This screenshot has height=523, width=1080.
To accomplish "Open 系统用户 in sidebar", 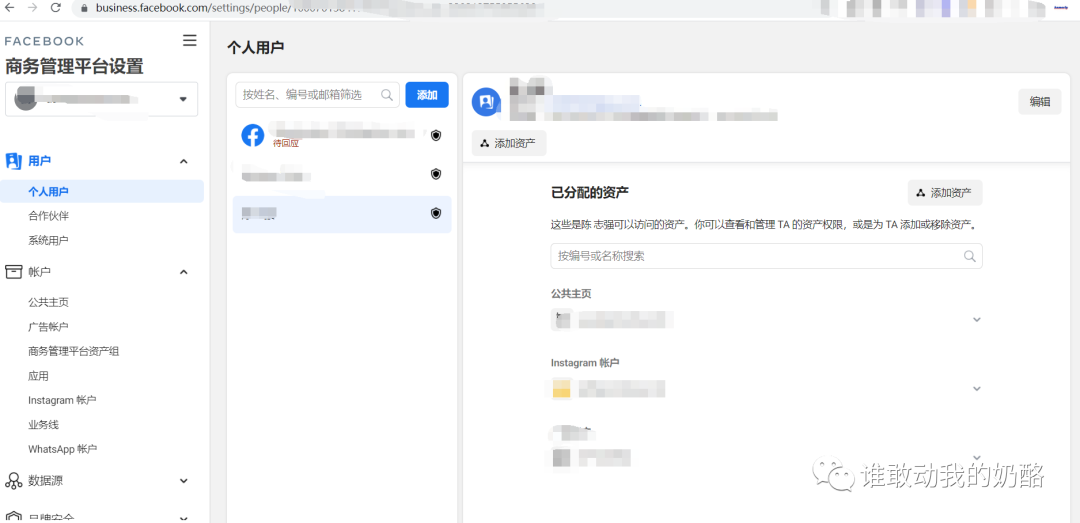I will click(48, 240).
